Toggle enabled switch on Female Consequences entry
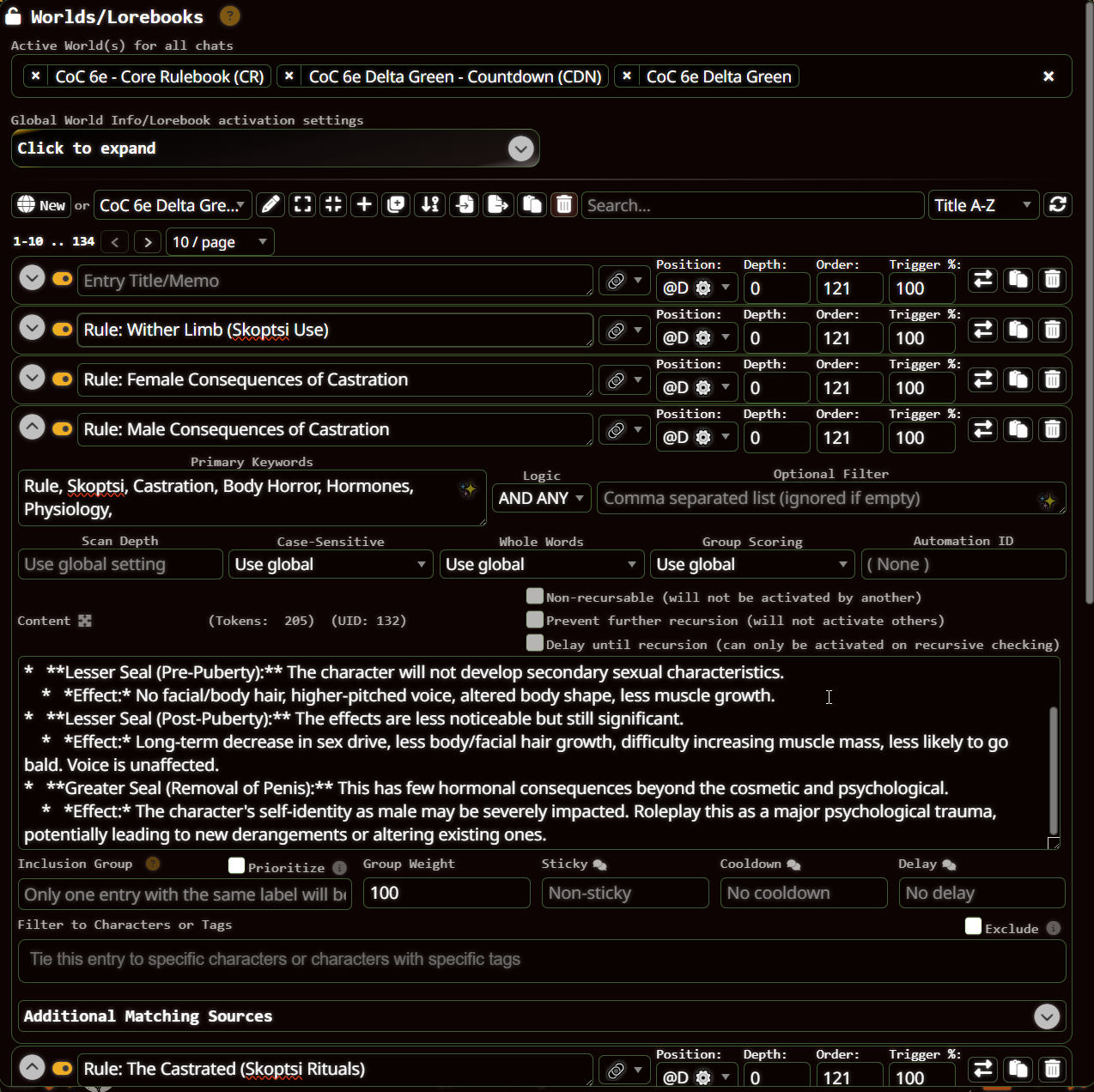This screenshot has height=1092, width=1094. (62, 379)
